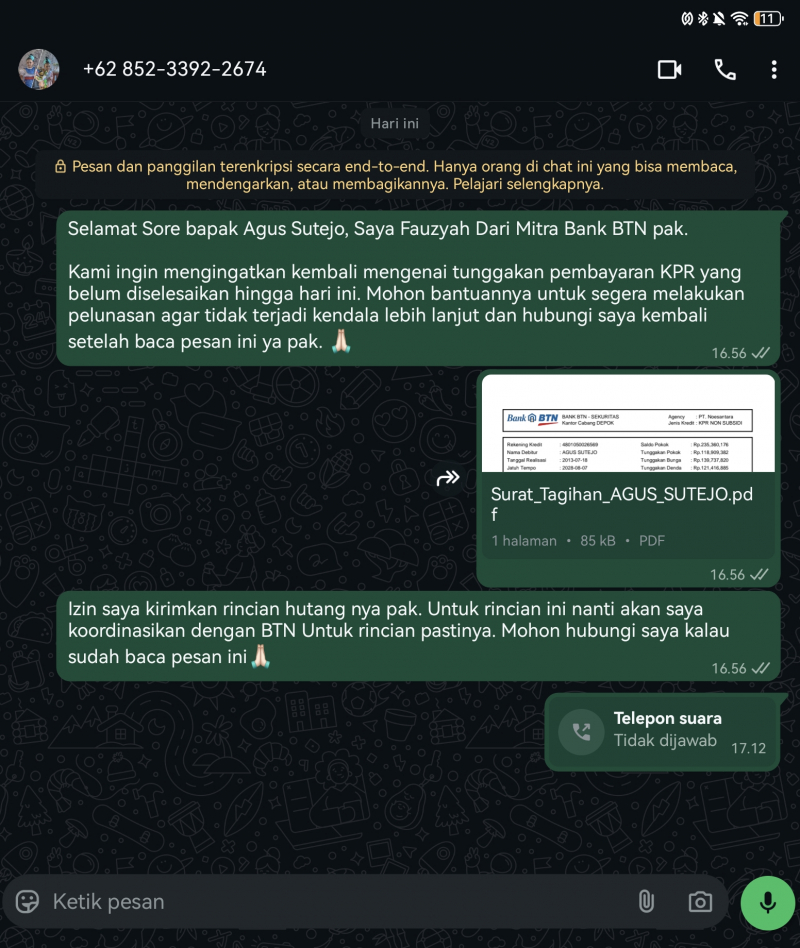Tap the Hari ini date chip
The image size is (800, 948).
[x=394, y=123]
